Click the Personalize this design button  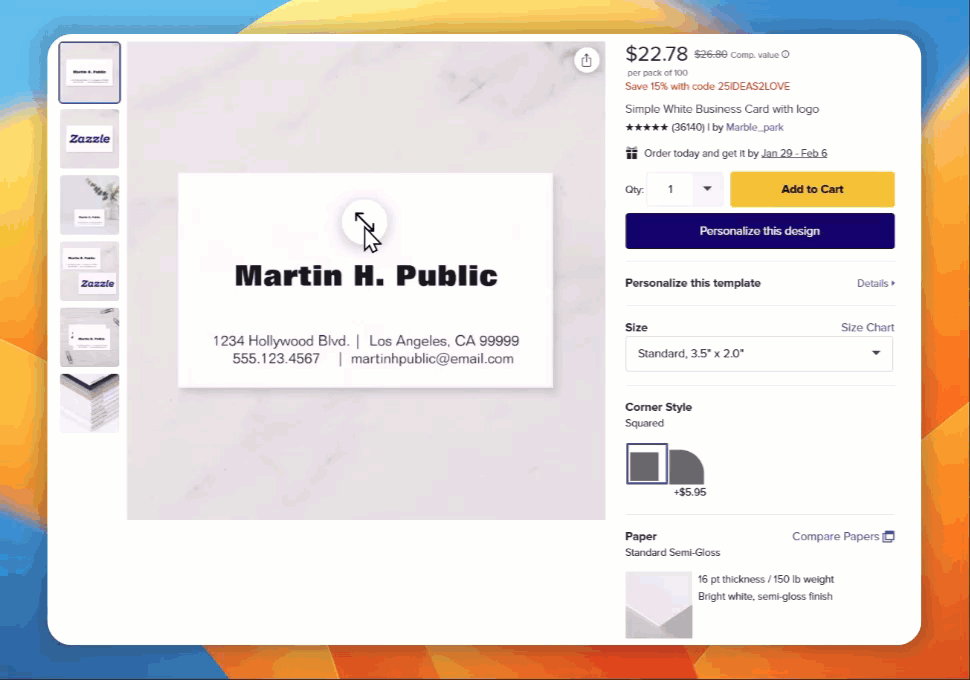(x=759, y=231)
